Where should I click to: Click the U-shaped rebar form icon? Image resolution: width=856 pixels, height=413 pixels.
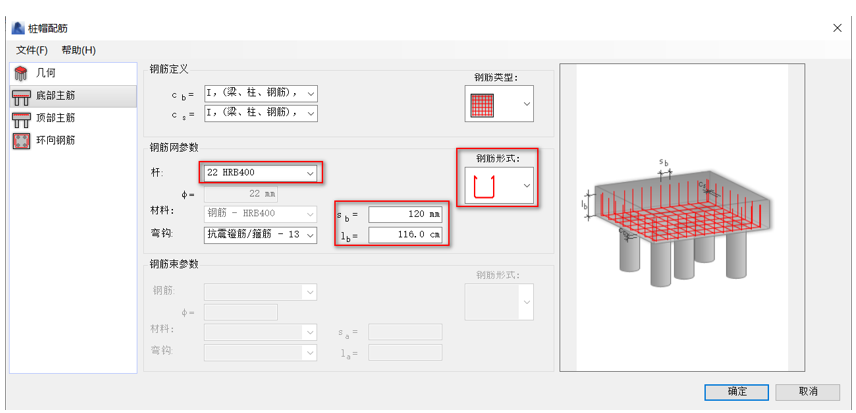click(485, 186)
